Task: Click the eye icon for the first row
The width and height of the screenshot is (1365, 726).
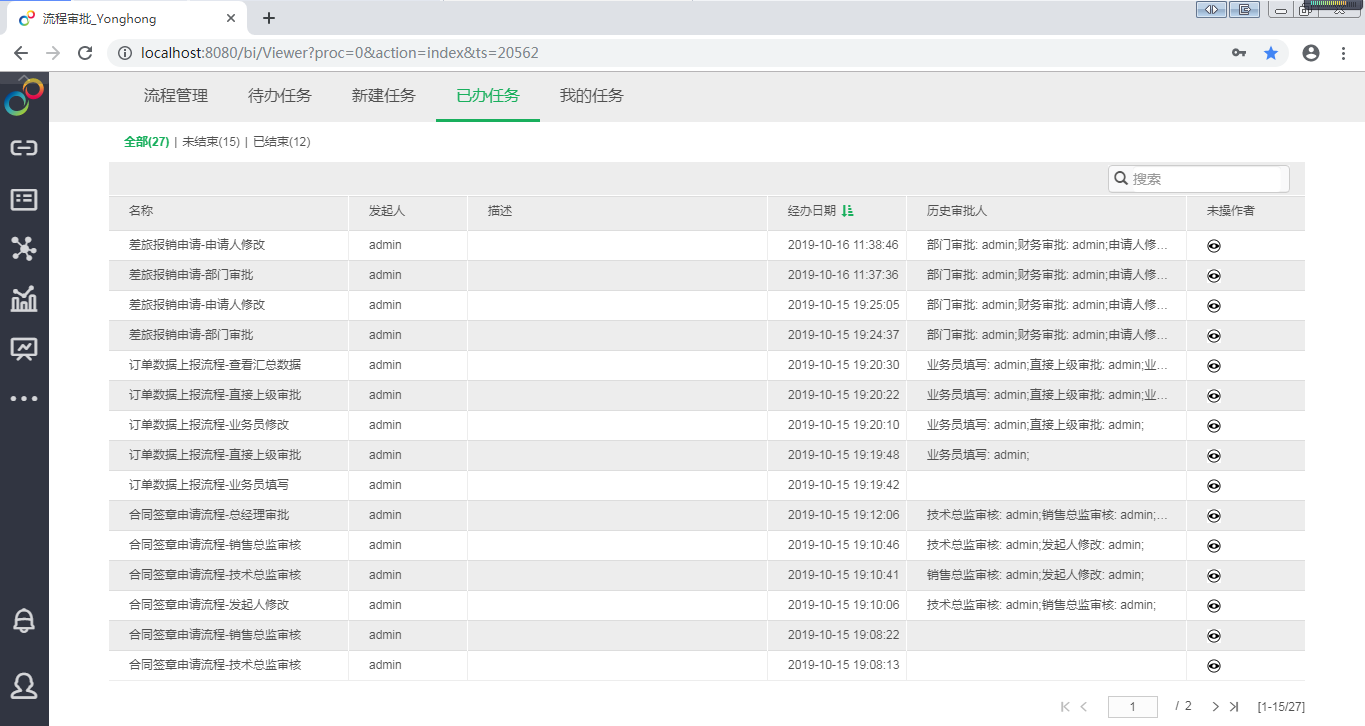Action: pos(1214,246)
